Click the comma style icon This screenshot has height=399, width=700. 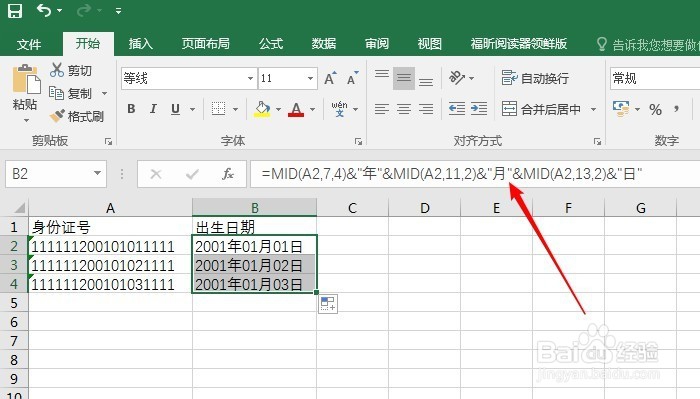click(x=677, y=108)
